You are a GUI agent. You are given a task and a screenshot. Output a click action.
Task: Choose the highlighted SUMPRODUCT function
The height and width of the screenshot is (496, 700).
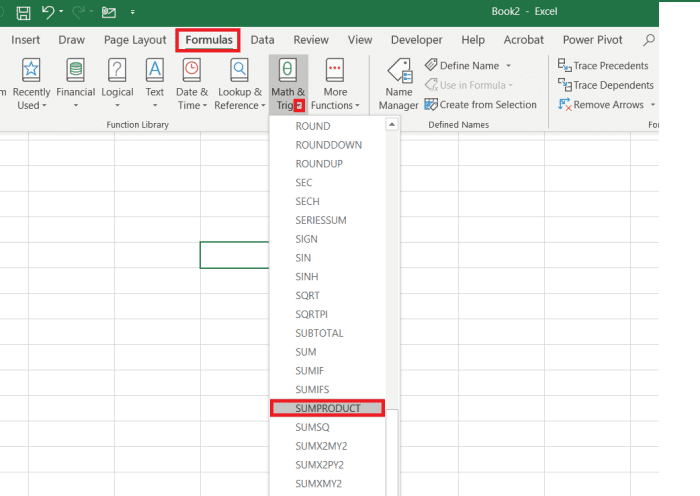coord(328,408)
